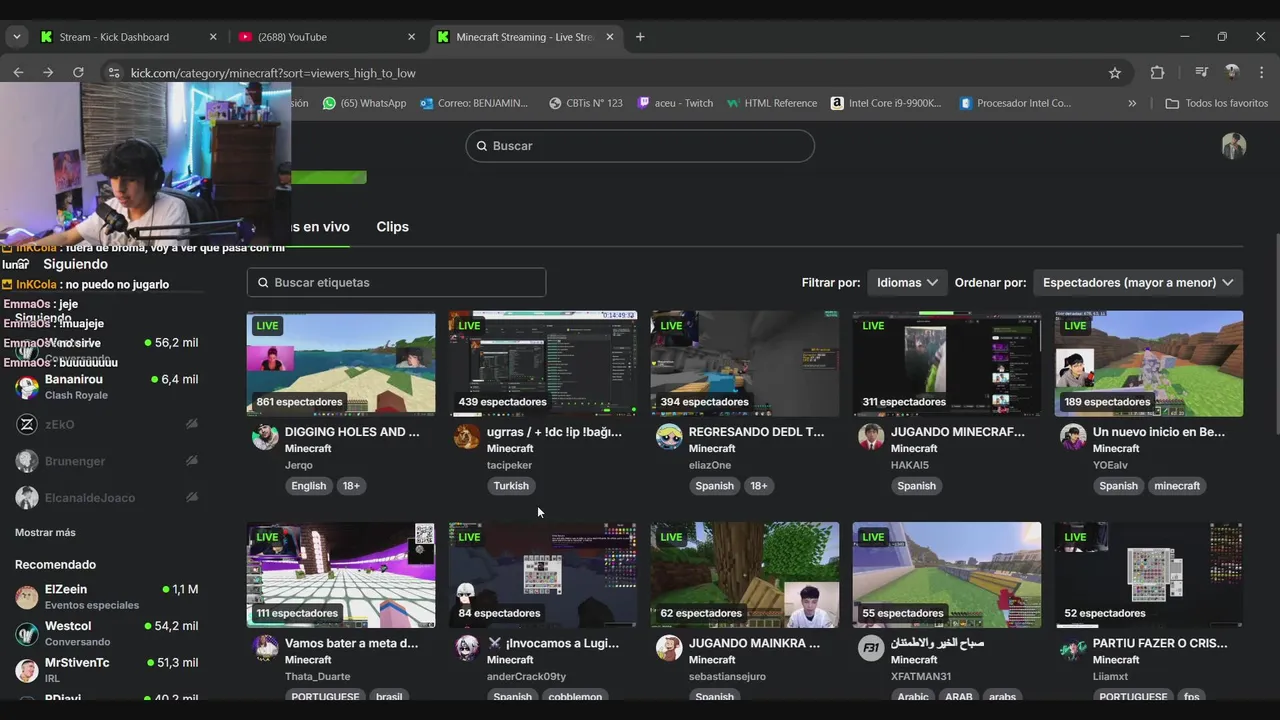1280x720 pixels.
Task: Open eliazOne channel avatar
Action: (x=669, y=437)
